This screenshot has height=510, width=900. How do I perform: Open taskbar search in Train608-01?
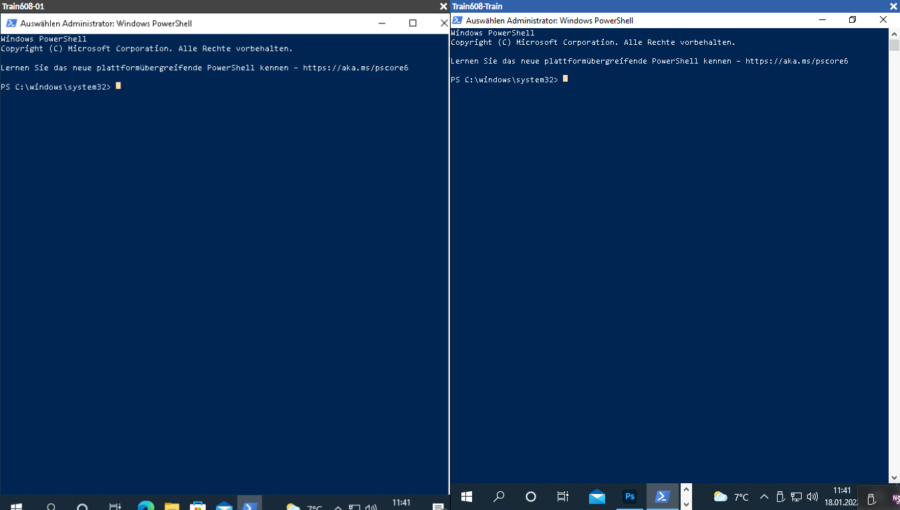51,507
